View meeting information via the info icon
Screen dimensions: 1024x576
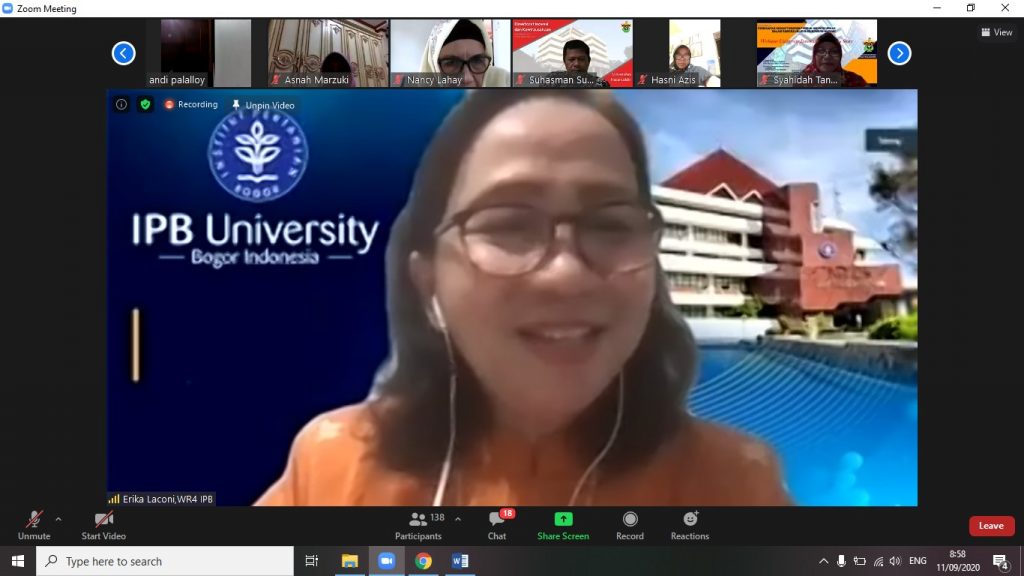[120, 104]
